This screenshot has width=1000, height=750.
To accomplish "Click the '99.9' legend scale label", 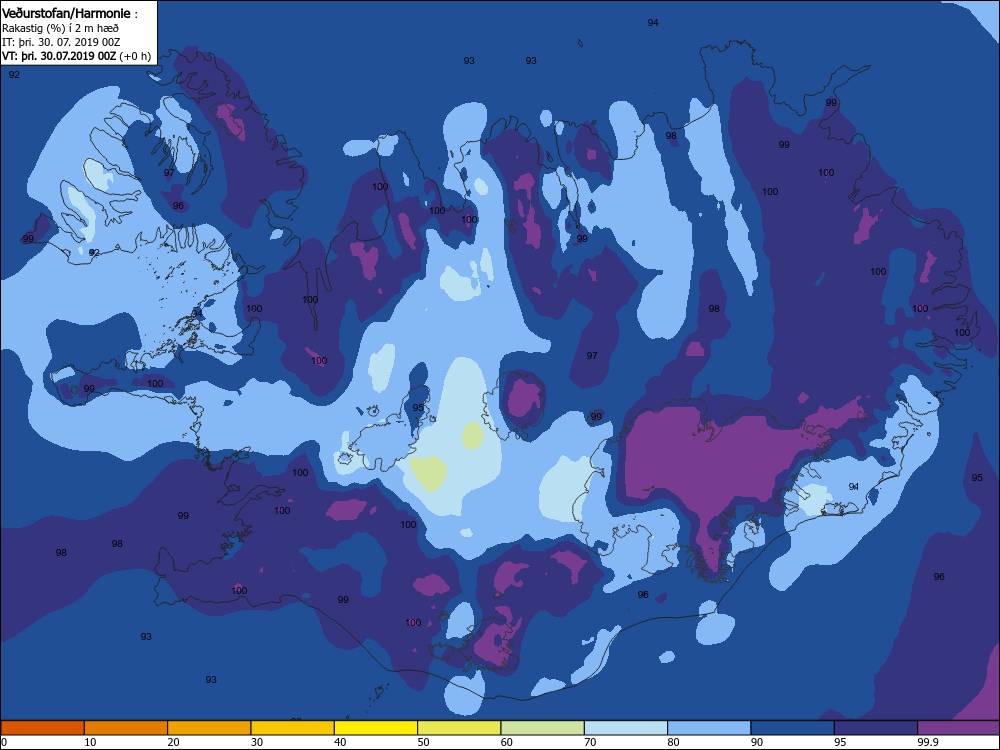I will click(927, 742).
